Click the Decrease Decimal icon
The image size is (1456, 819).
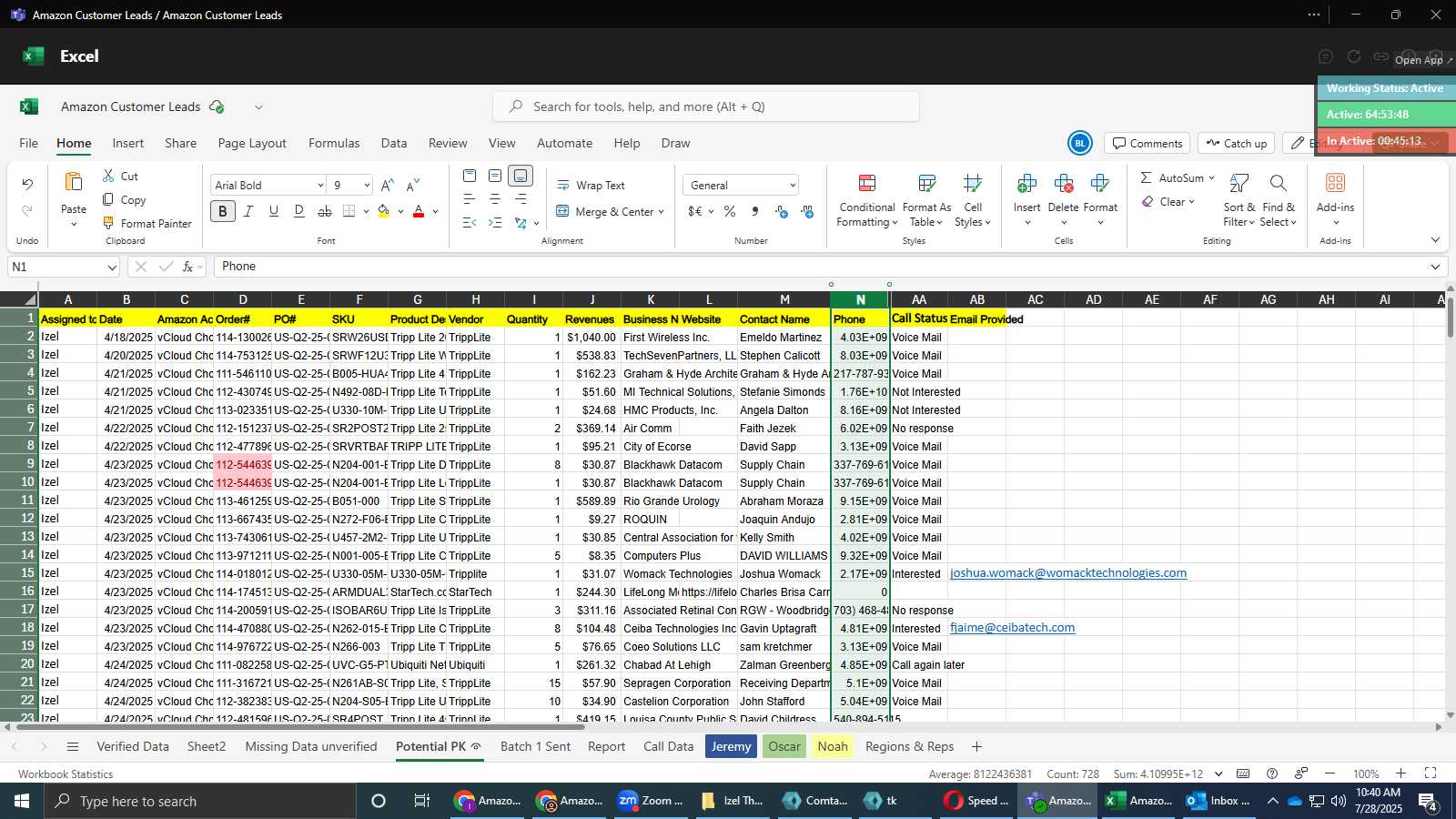807,211
